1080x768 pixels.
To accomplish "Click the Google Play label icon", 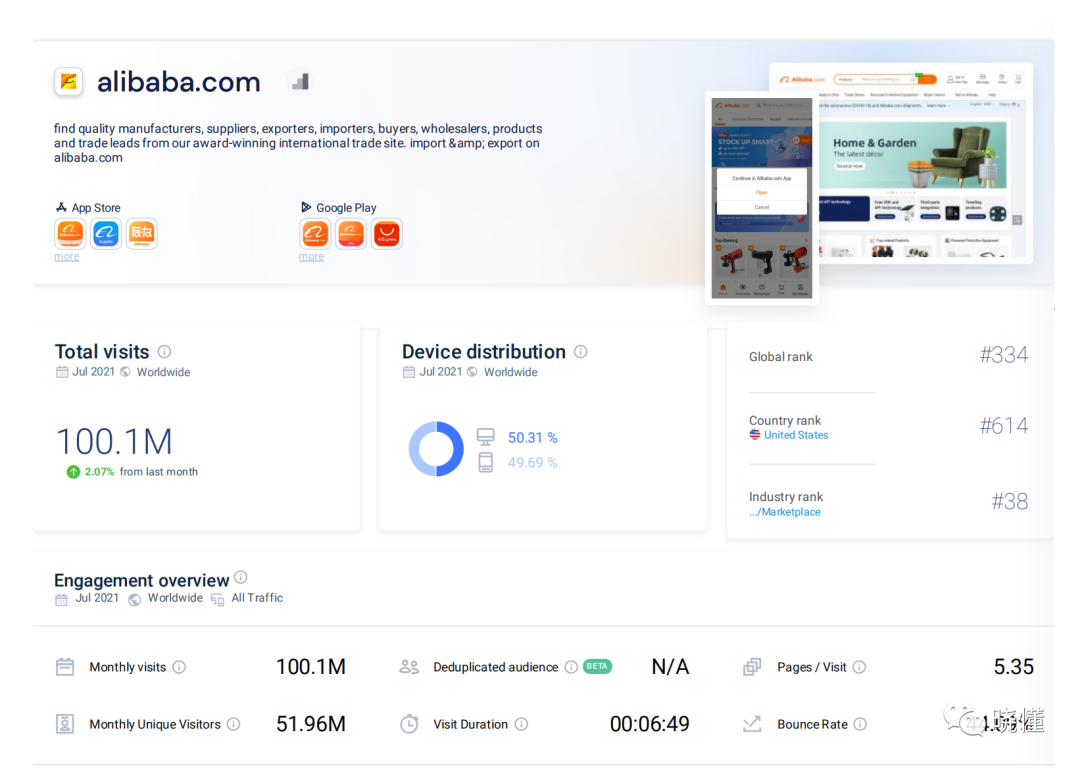I will click(306, 207).
